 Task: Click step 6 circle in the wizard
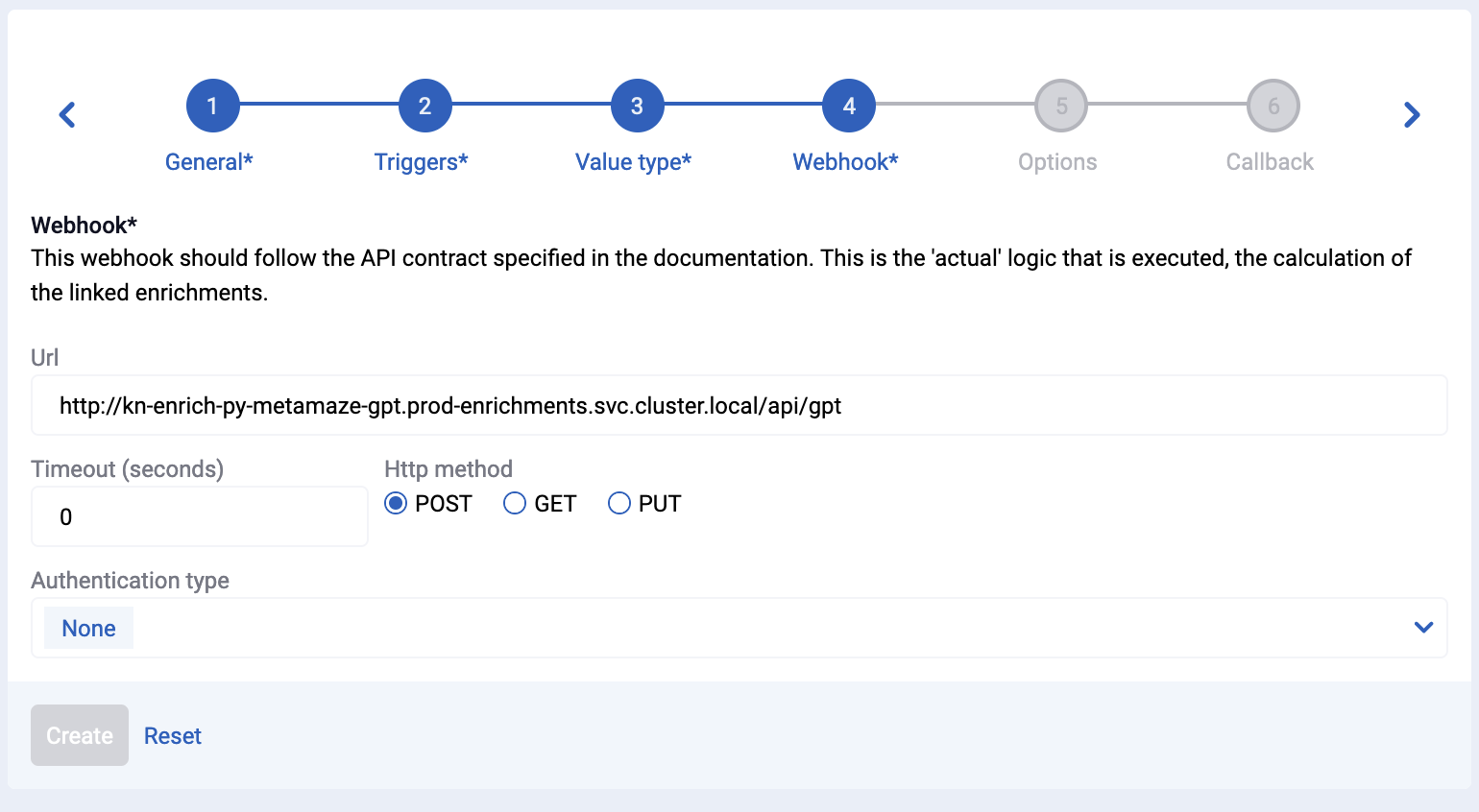pos(1273,106)
